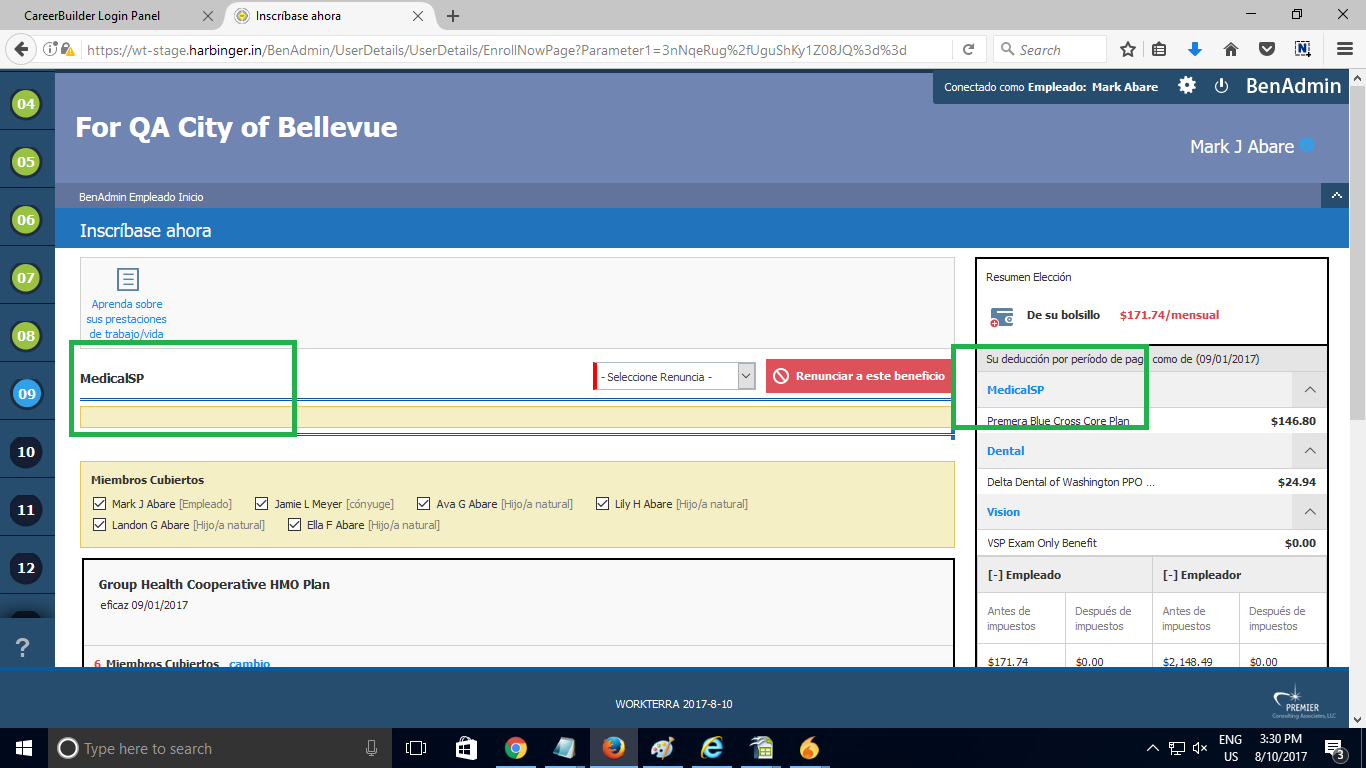Screen dimensions: 1366x768
Task: Uncheck Mark J Abare employee checkbox
Action: pyautogui.click(x=99, y=504)
